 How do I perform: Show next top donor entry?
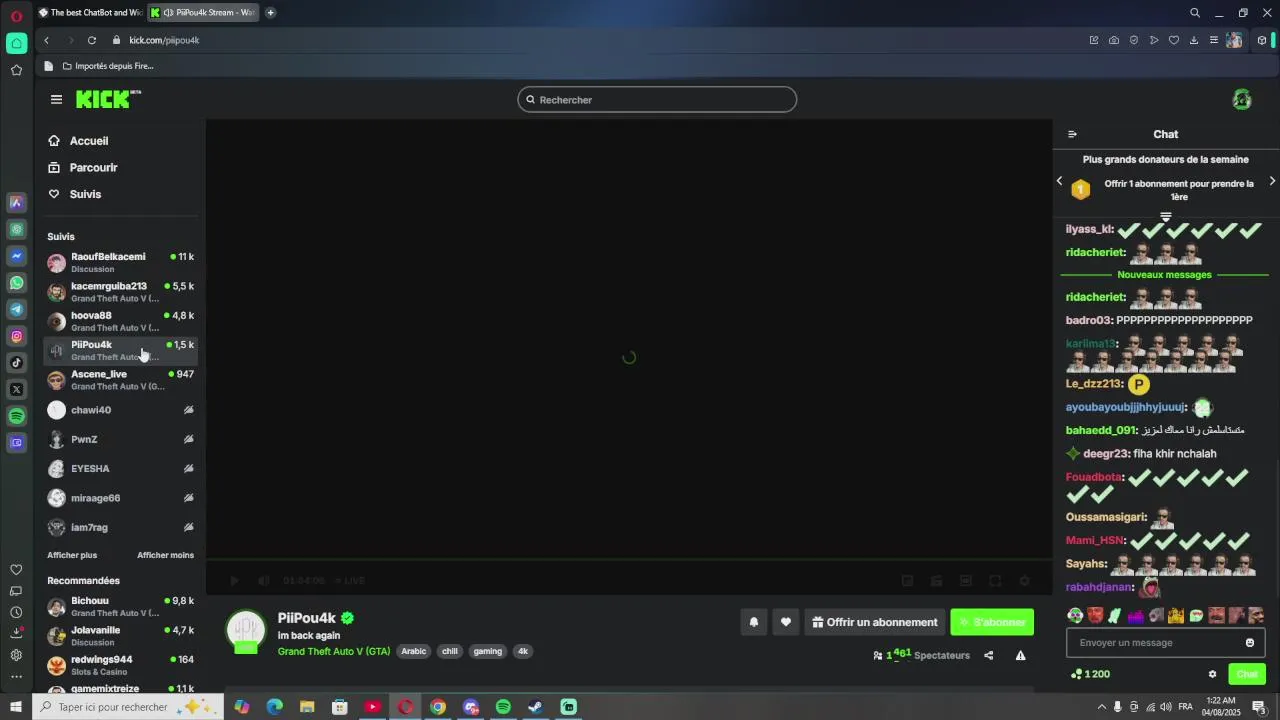click(x=1272, y=181)
